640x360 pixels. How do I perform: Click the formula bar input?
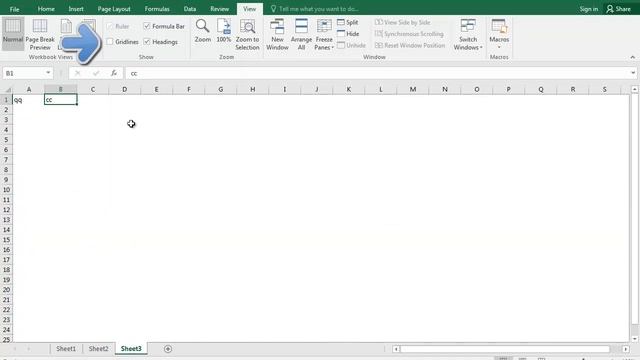(x=377, y=73)
